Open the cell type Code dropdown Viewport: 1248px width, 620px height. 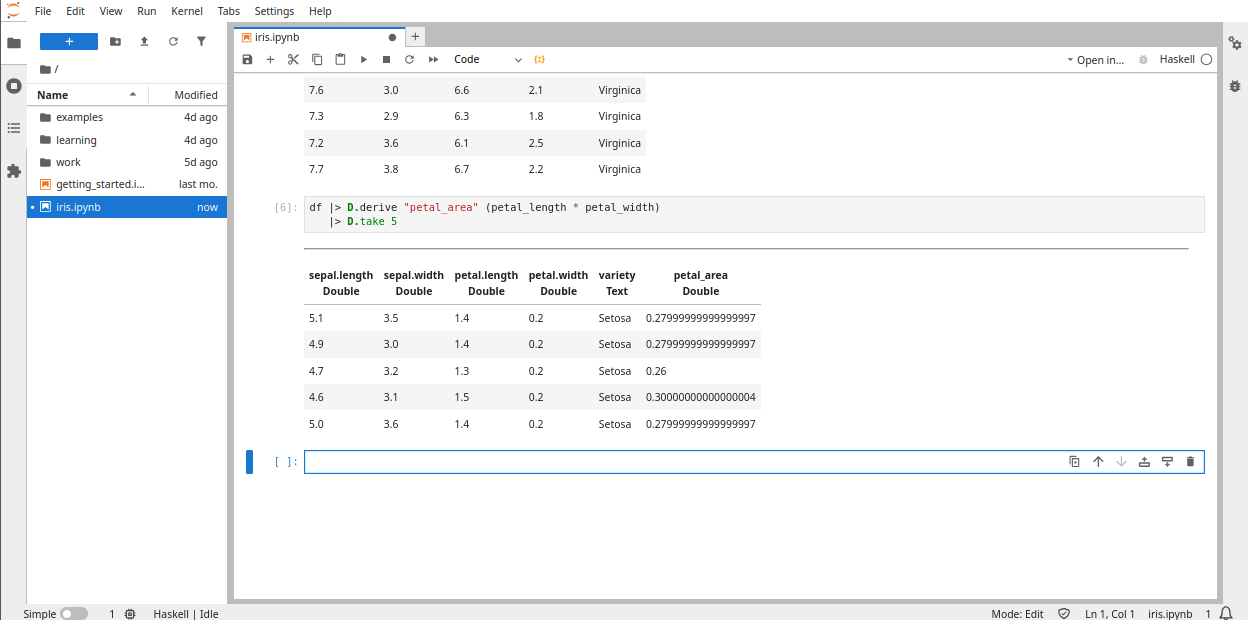pos(487,60)
